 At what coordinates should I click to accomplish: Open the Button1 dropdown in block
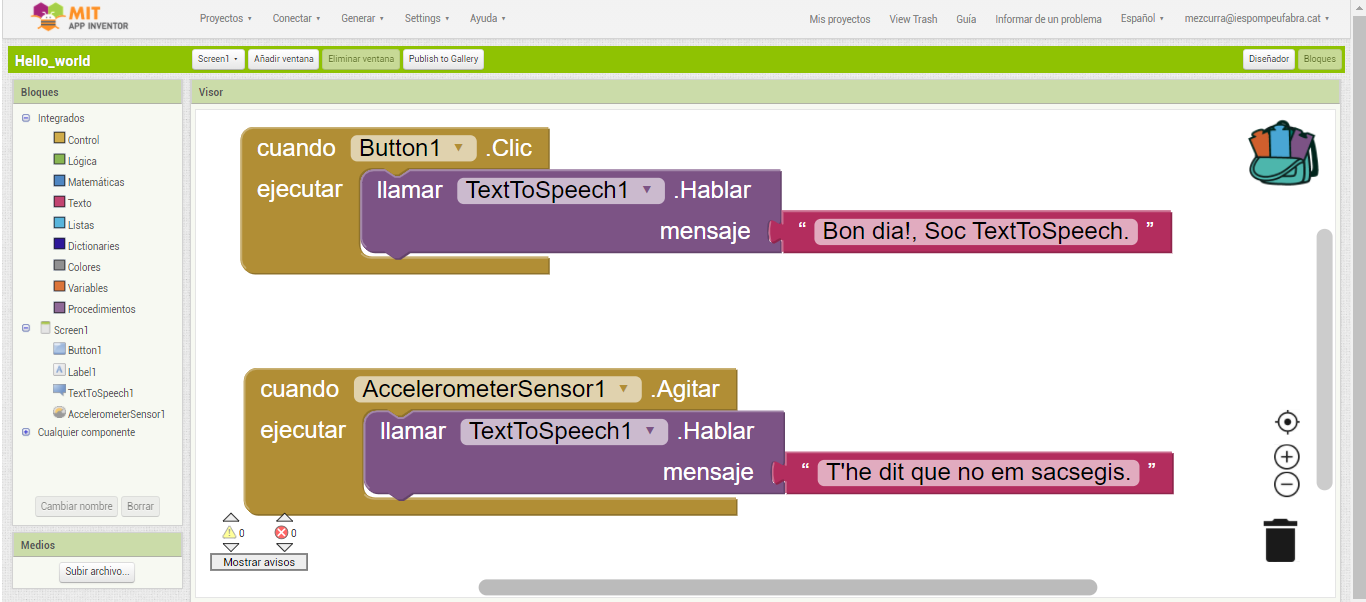tap(458, 148)
